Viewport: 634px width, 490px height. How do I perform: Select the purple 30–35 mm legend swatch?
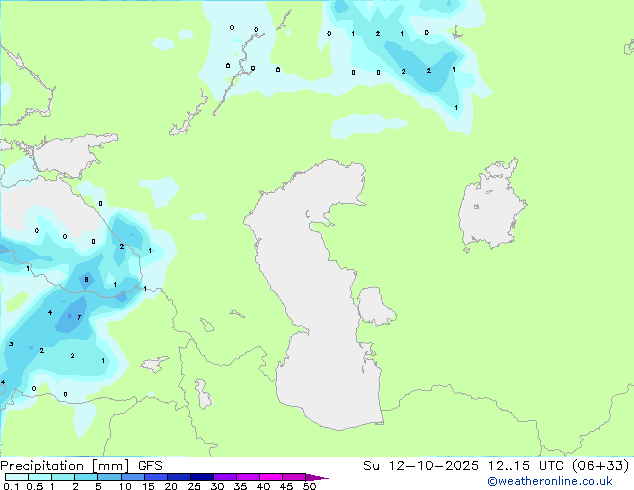tap(225, 477)
